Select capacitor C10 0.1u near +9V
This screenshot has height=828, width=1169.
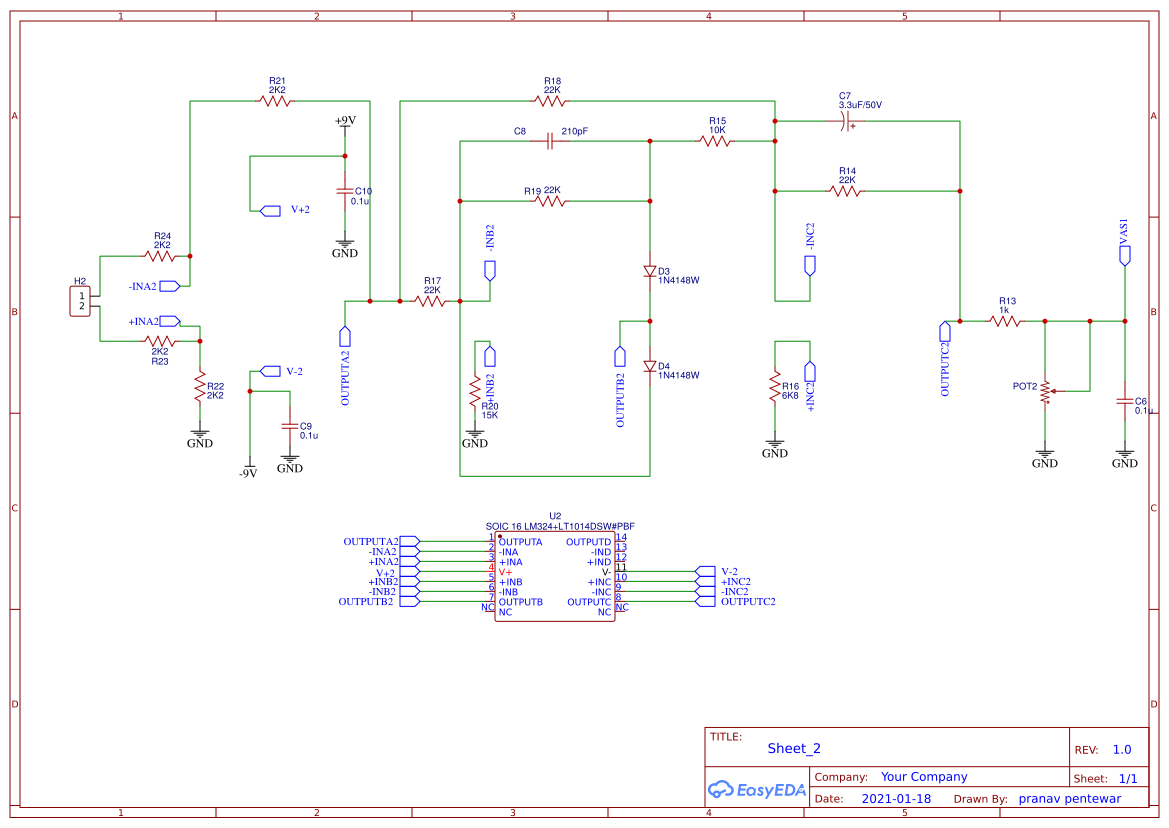click(345, 191)
